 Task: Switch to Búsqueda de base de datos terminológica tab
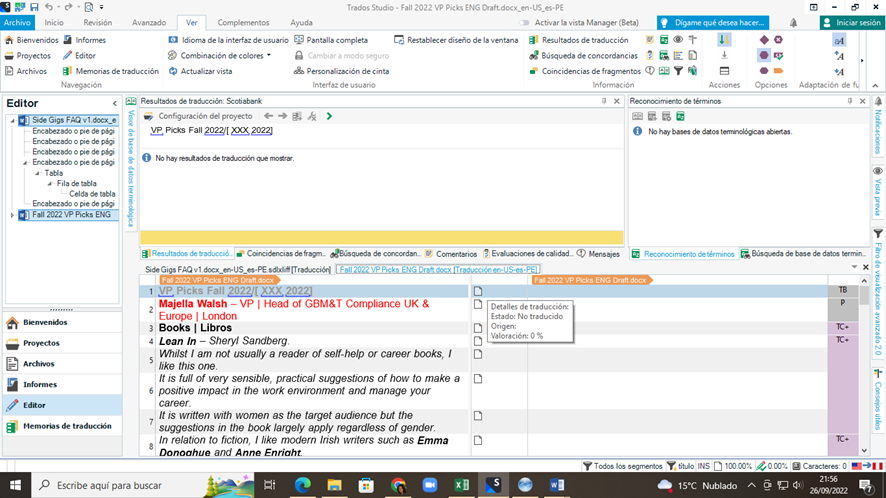(803, 254)
